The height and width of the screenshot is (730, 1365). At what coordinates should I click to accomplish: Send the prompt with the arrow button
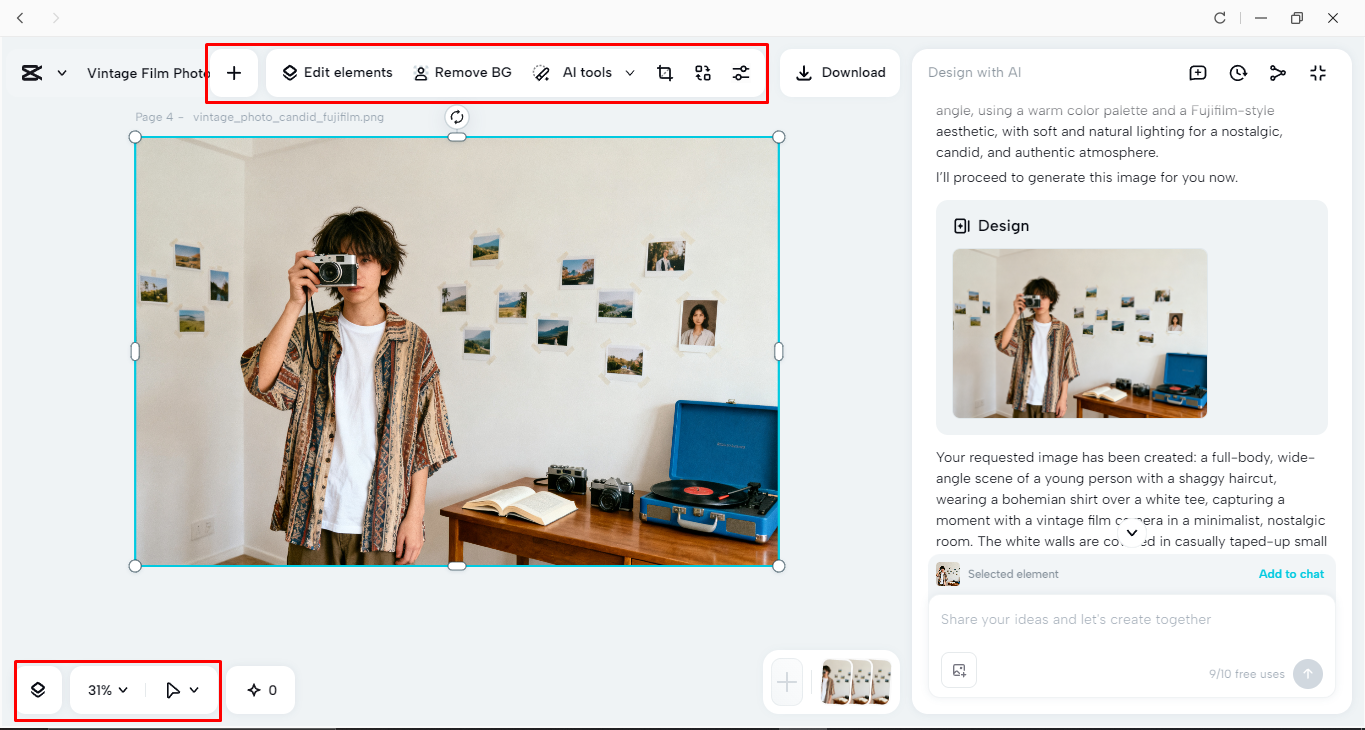click(1307, 674)
